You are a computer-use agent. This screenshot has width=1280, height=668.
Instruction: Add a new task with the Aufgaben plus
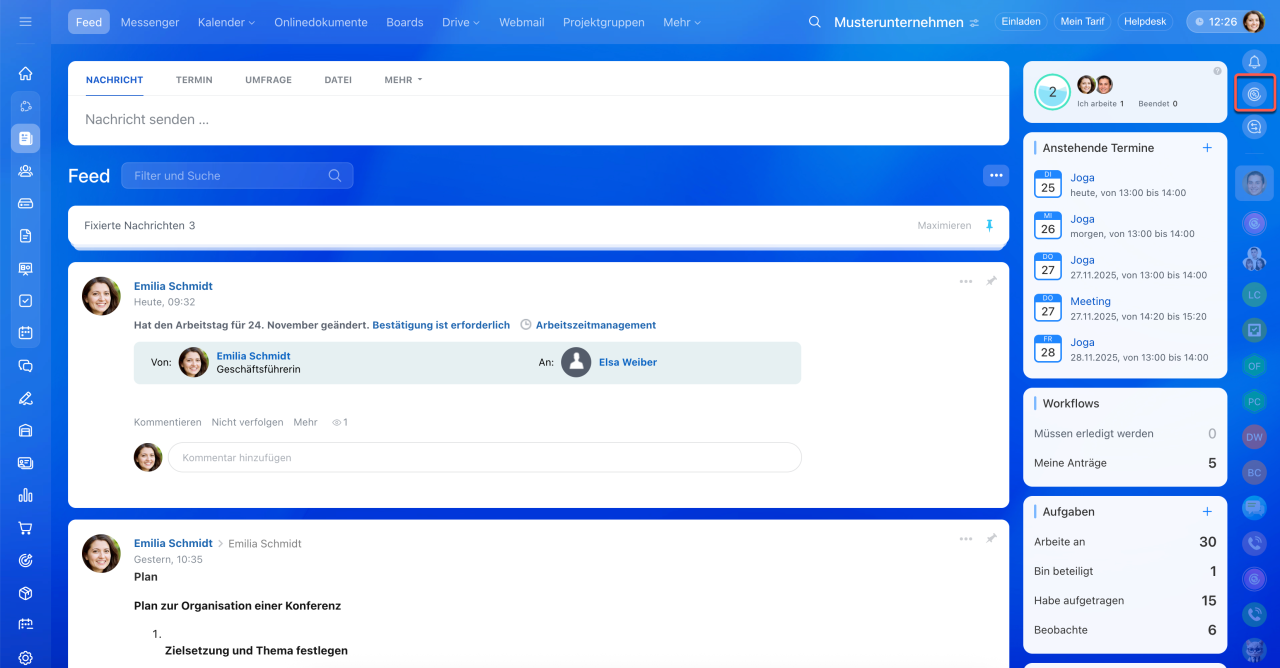click(x=1207, y=512)
